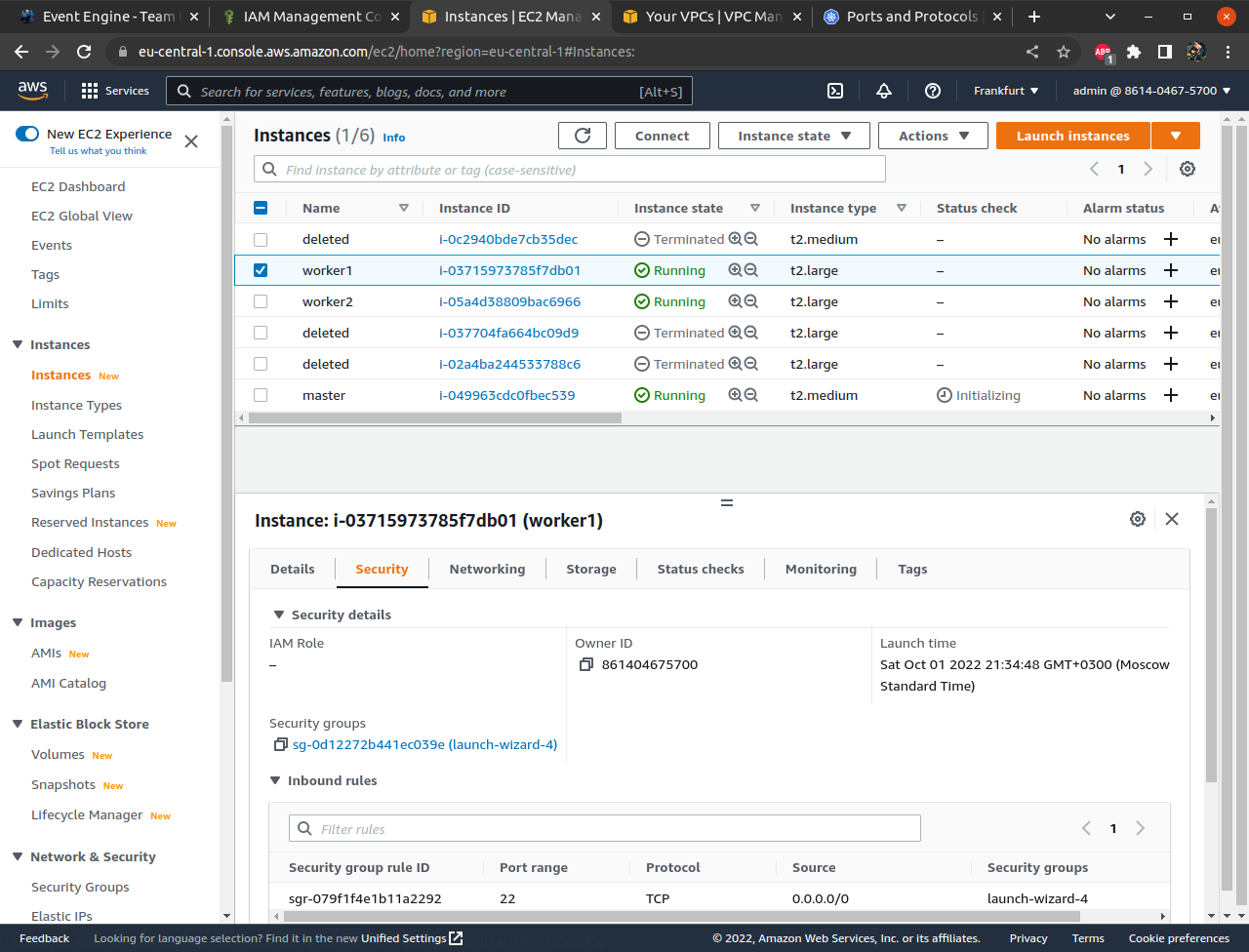Zoom out filter on worker1 Running state
Viewport: 1249px width, 952px height.
[x=751, y=270]
